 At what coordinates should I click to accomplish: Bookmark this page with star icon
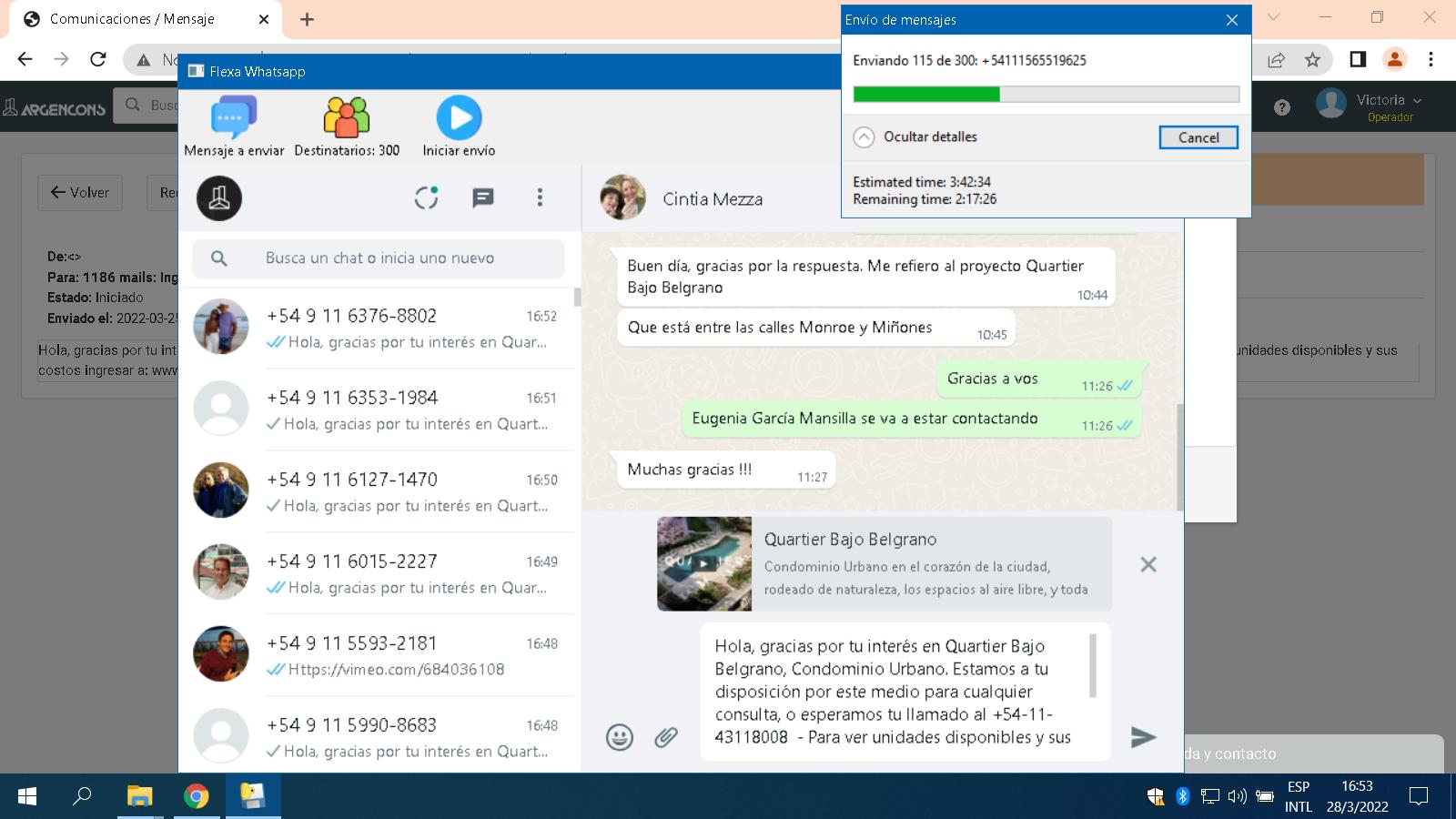coord(1312,59)
